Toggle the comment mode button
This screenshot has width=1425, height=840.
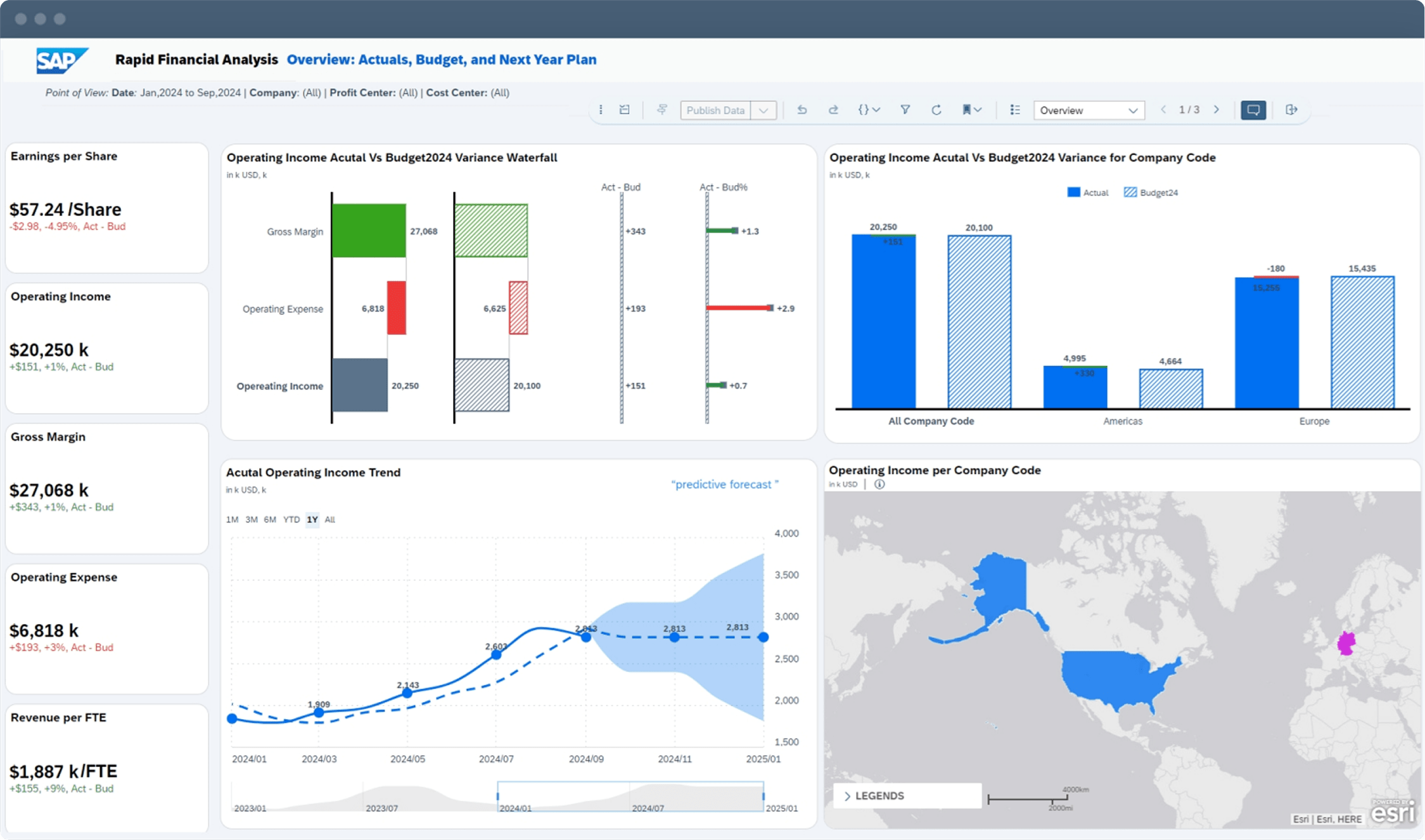coord(1253,110)
